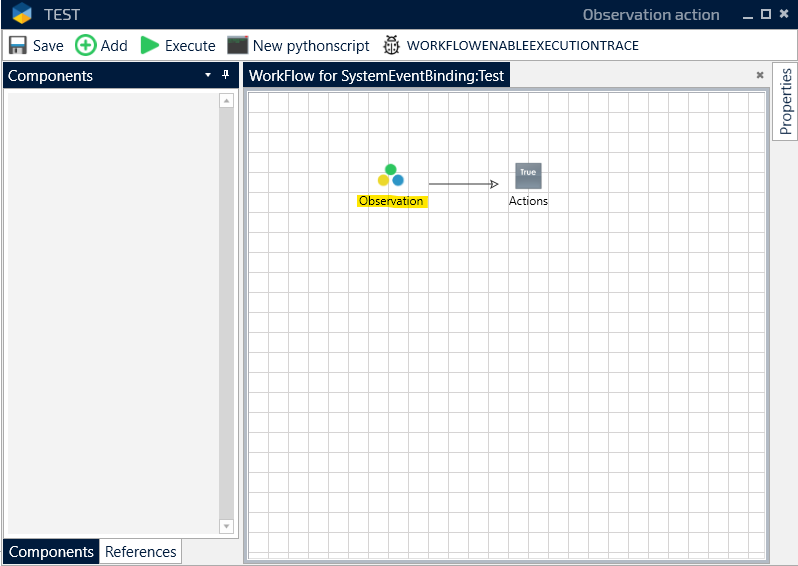Select the True Actions node
Screen dimensions: 798x566
(528, 176)
